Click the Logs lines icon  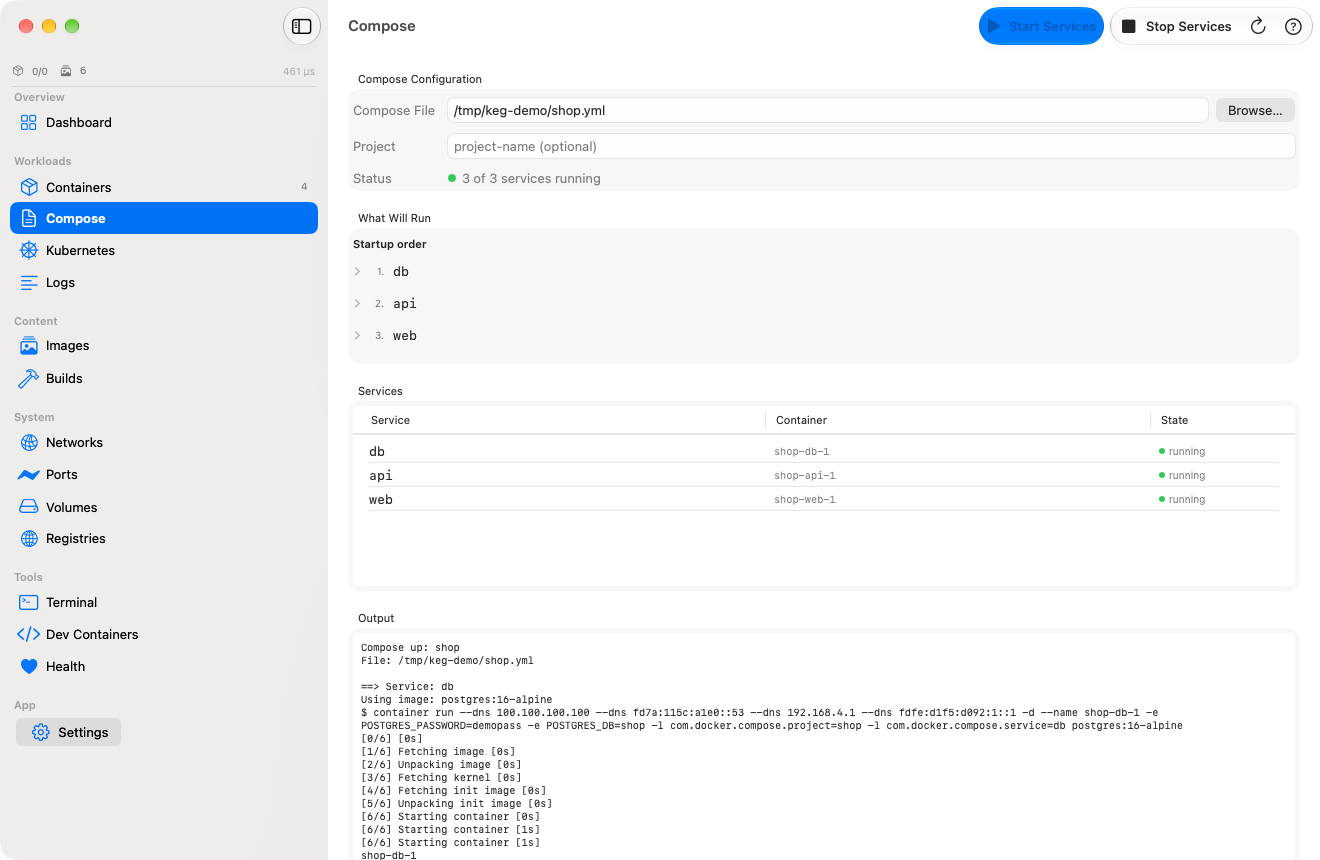pos(28,282)
